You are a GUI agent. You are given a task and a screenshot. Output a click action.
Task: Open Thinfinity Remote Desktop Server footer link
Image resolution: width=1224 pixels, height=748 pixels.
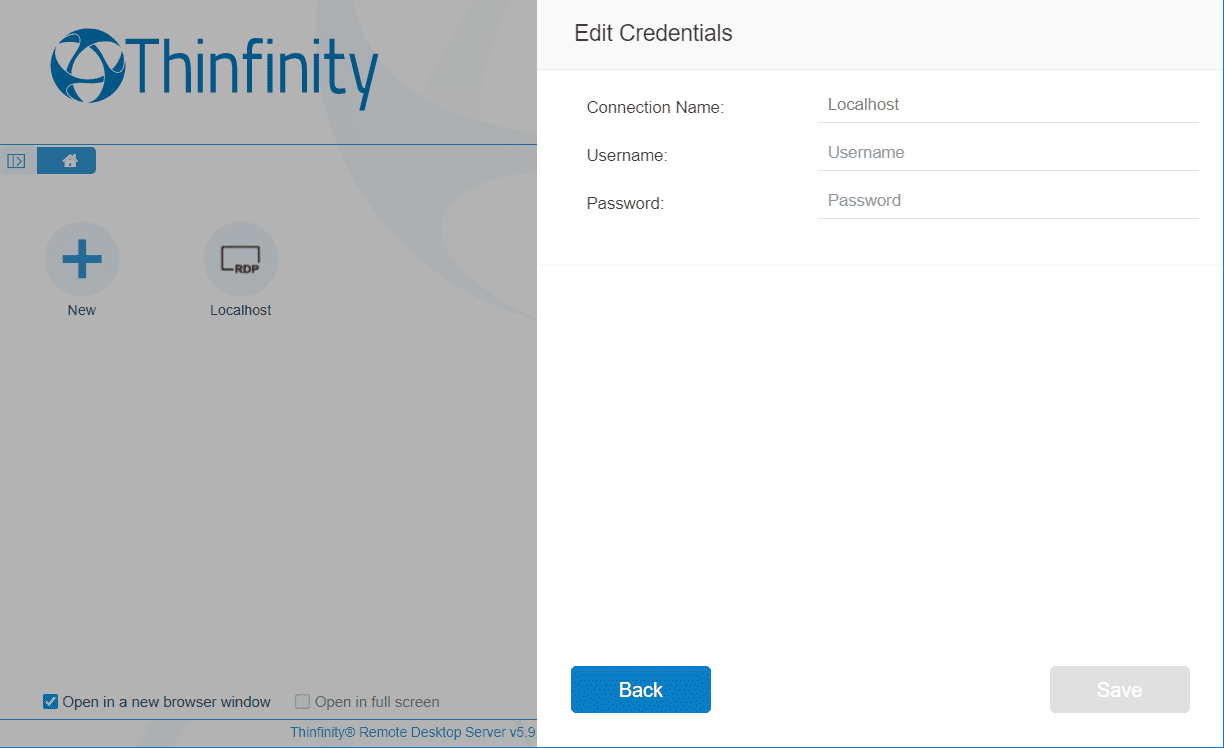tap(413, 732)
